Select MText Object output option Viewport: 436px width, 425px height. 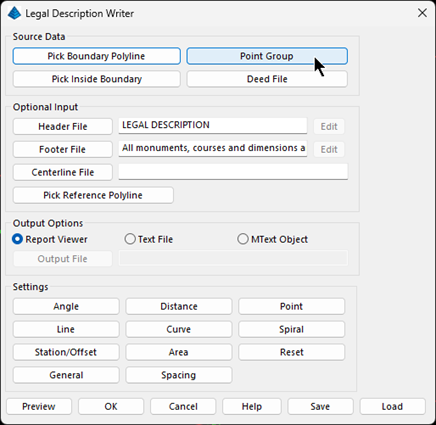(x=272, y=239)
